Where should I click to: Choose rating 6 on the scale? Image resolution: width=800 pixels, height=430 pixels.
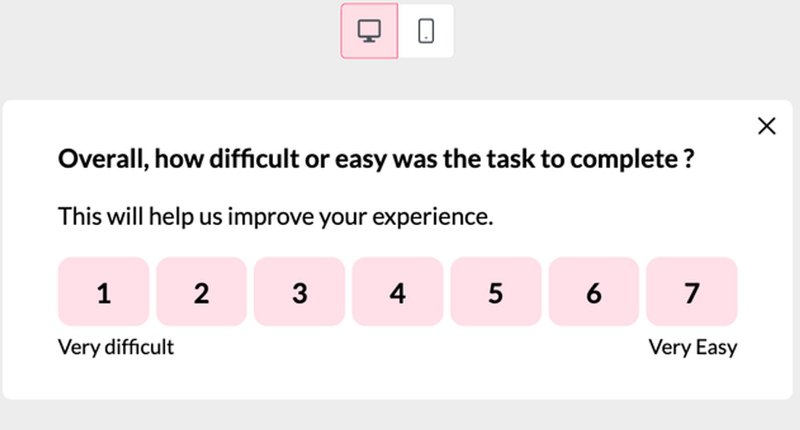tap(593, 292)
